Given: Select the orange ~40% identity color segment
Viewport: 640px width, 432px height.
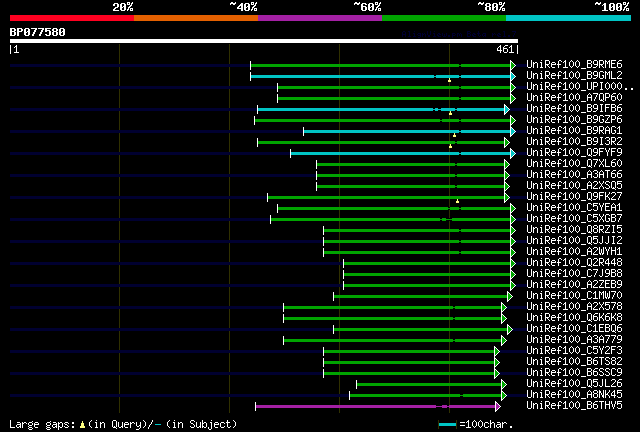Looking at the screenshot, I should pos(196,18).
